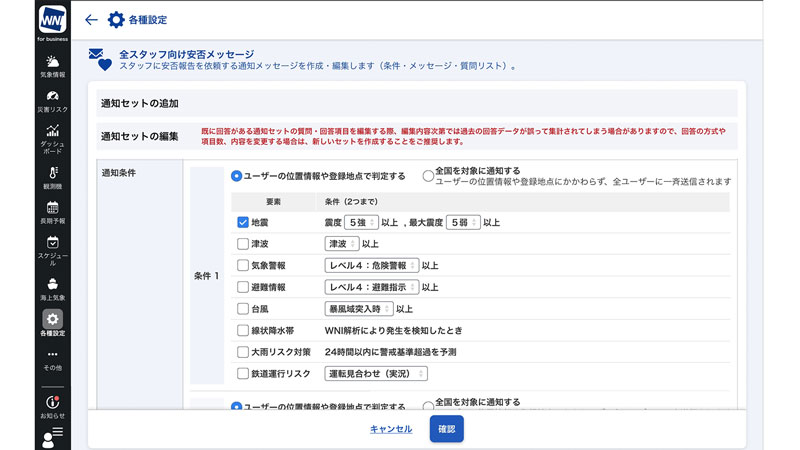Open the 運転見合わせ（実況） dropdown
Screen dimensions: 800x450
(376, 374)
